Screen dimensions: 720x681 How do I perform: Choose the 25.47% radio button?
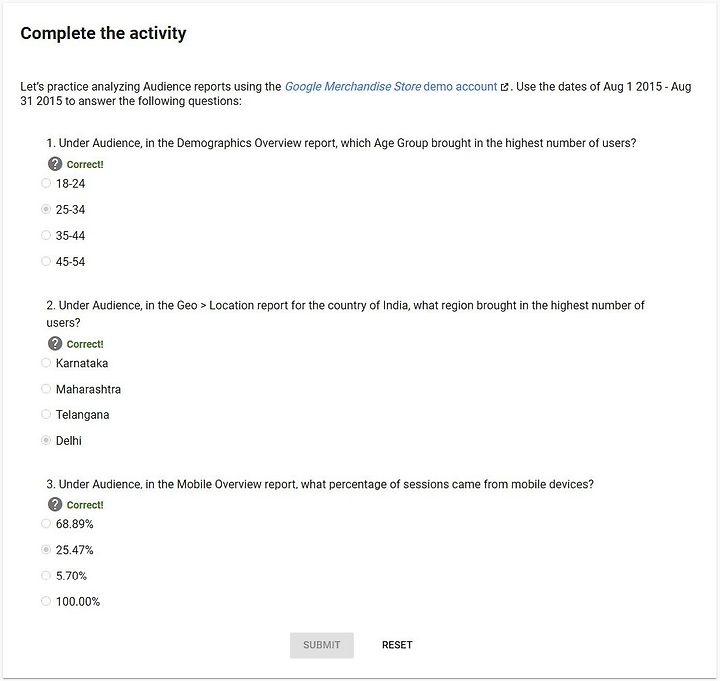[46, 550]
